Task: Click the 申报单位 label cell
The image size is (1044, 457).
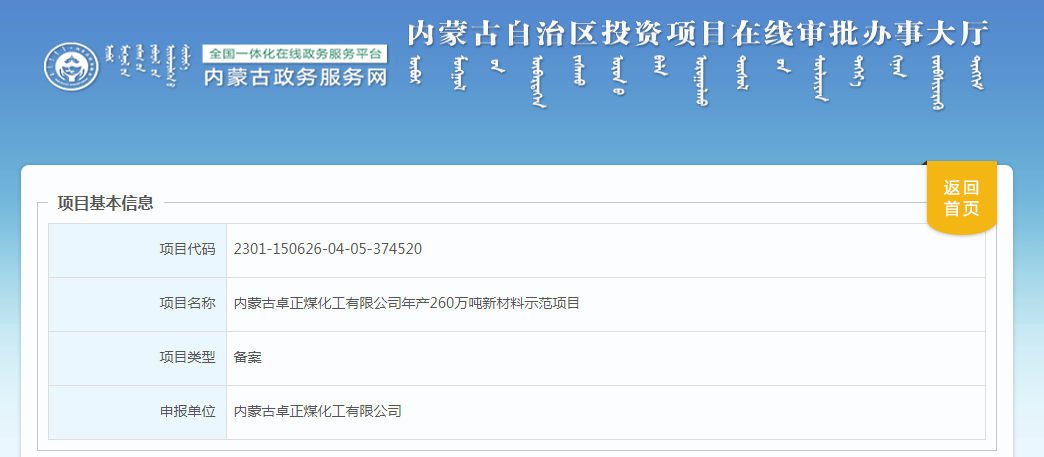Action: [x=138, y=412]
